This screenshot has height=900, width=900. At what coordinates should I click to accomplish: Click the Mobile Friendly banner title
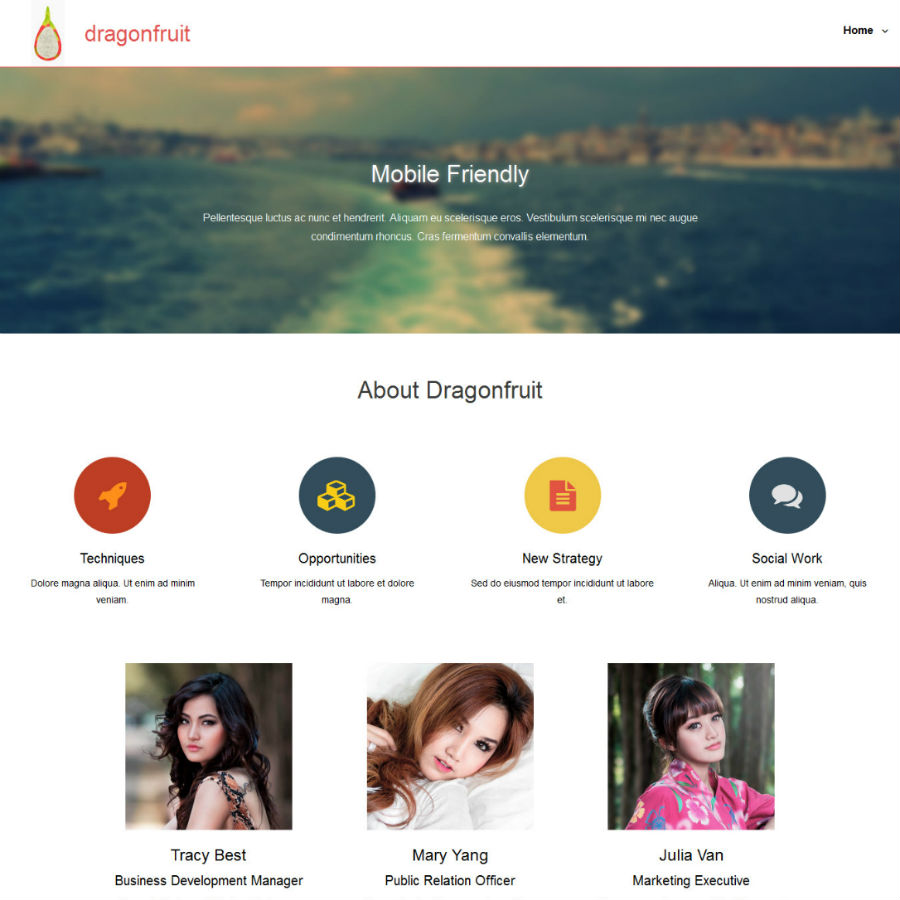coord(450,174)
